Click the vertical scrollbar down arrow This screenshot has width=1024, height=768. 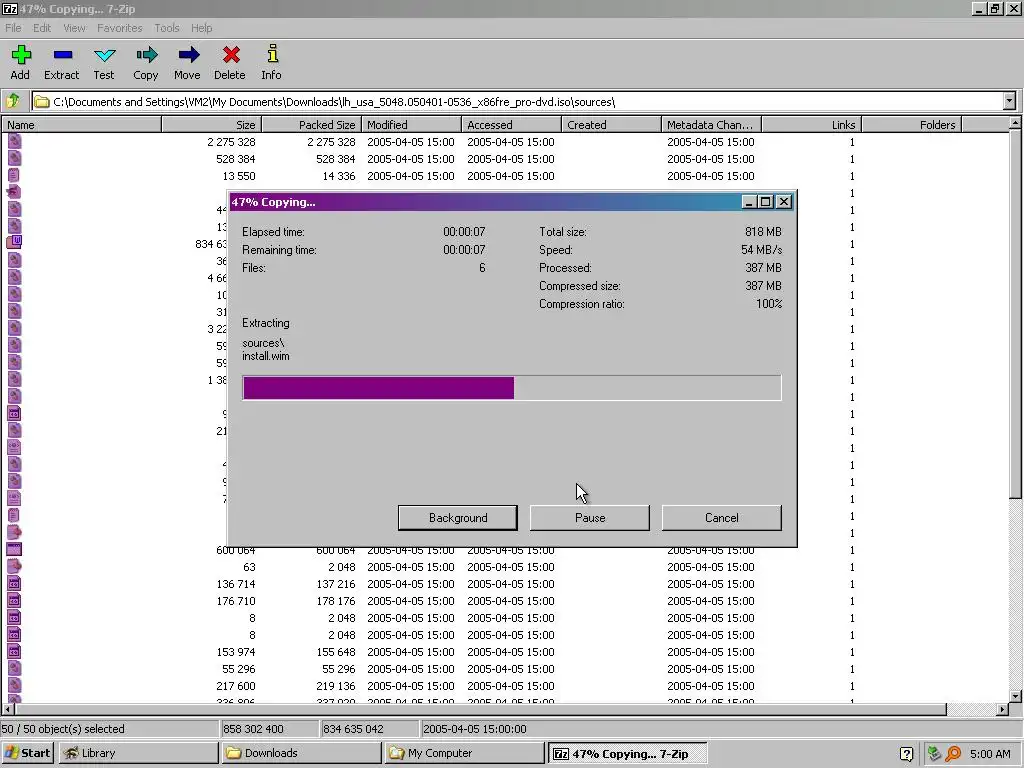coord(1016,696)
